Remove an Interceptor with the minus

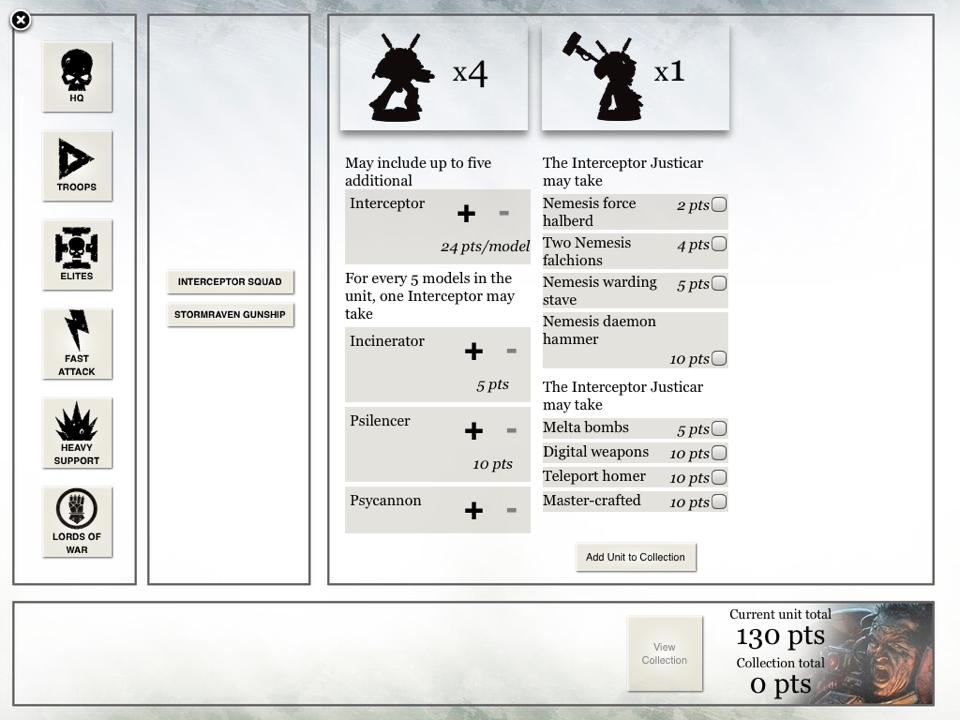(504, 213)
